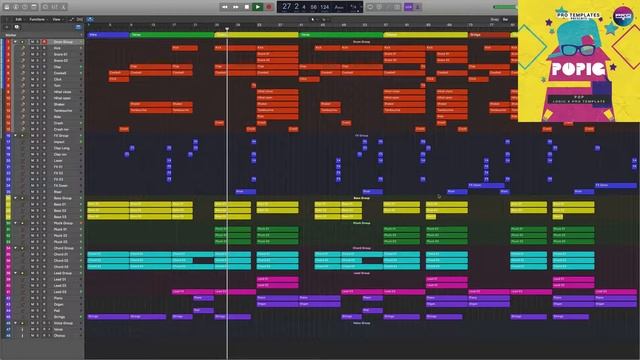
Task: Select the first yellow Chorus arrangement marker
Action: [x=256, y=35]
